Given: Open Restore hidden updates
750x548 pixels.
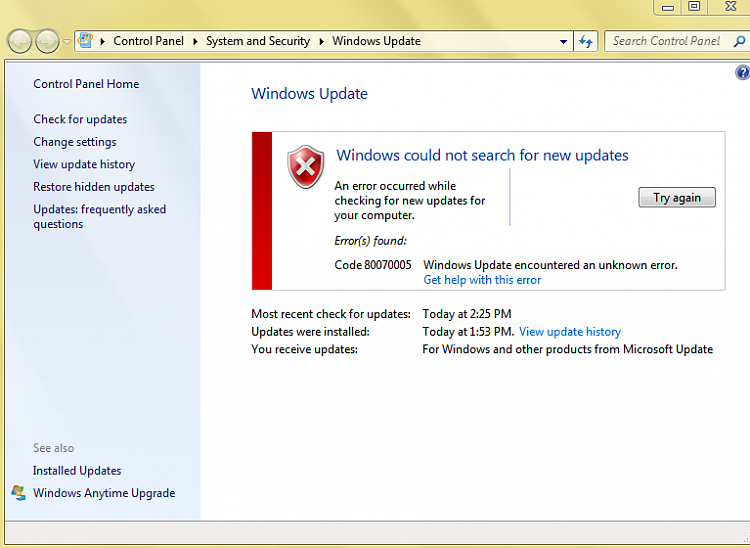Looking at the screenshot, I should (x=94, y=187).
